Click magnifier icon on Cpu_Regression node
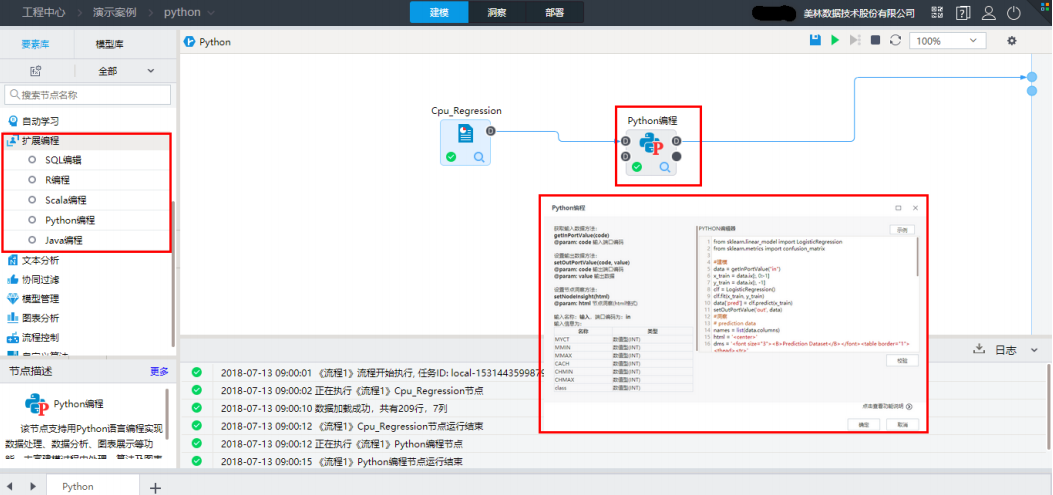This screenshot has height=495, width=1053. click(x=480, y=157)
